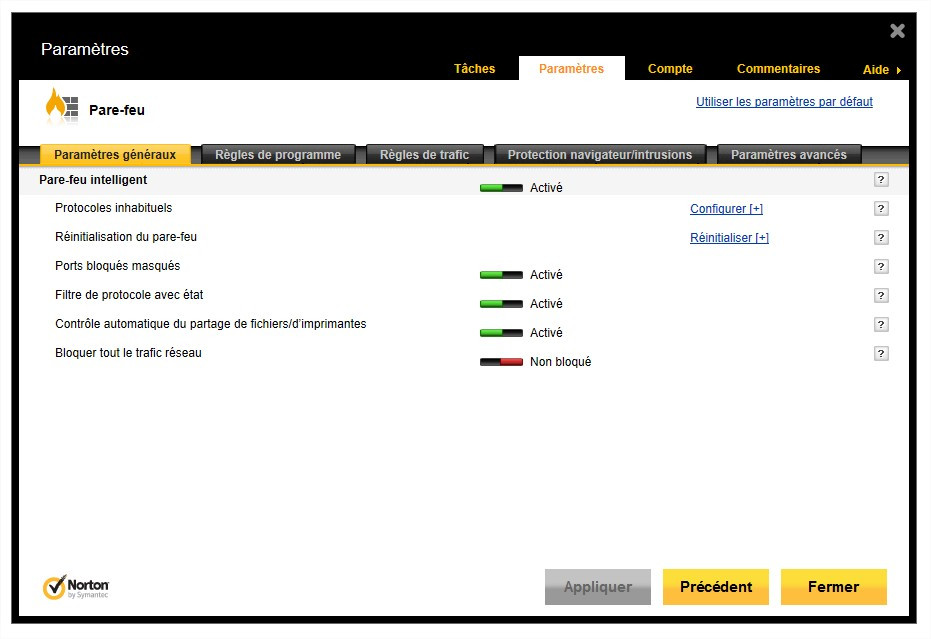Open the Aide dropdown menu

tap(876, 69)
